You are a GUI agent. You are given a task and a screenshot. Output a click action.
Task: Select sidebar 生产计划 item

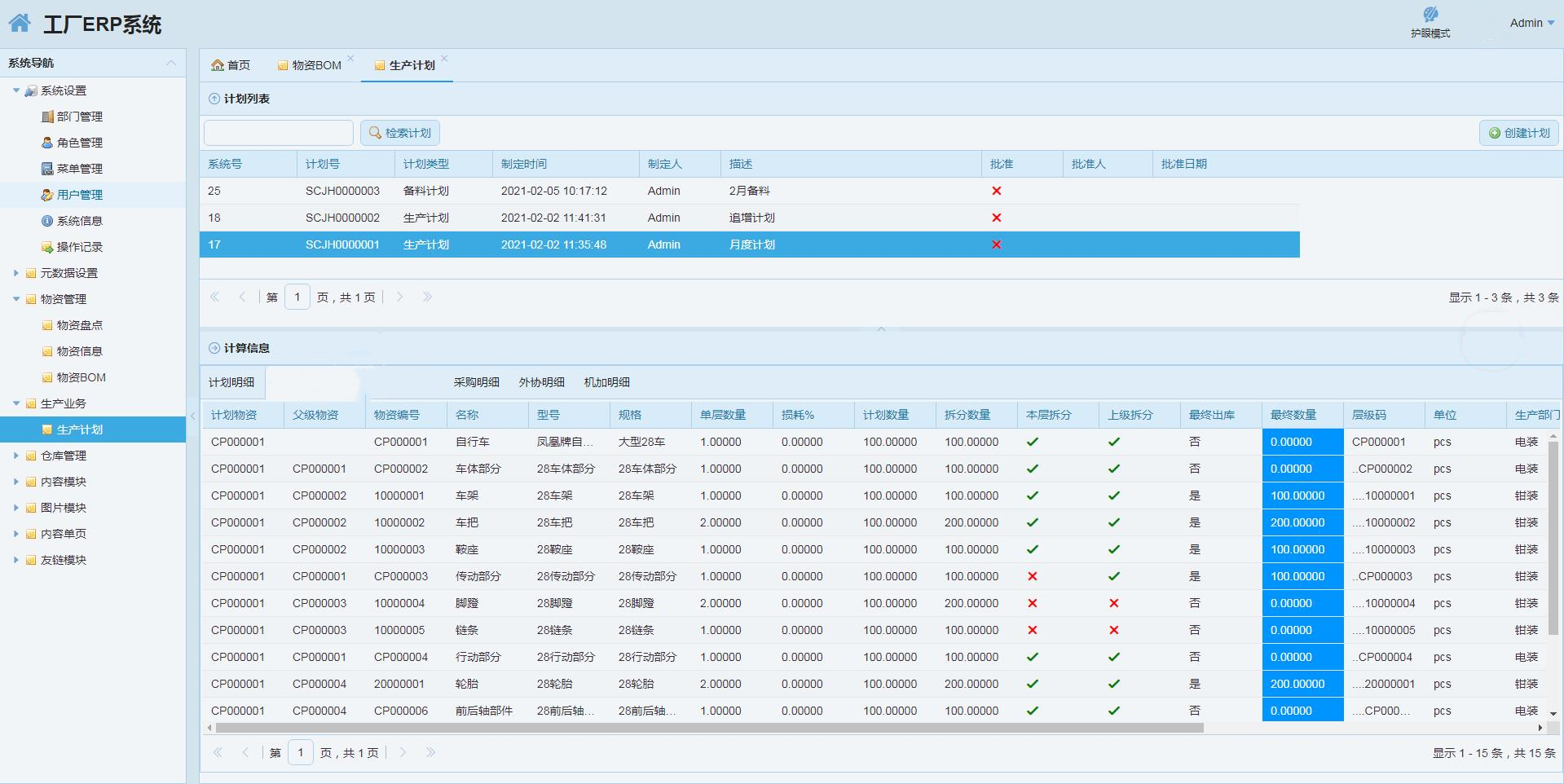pyautogui.click(x=93, y=429)
